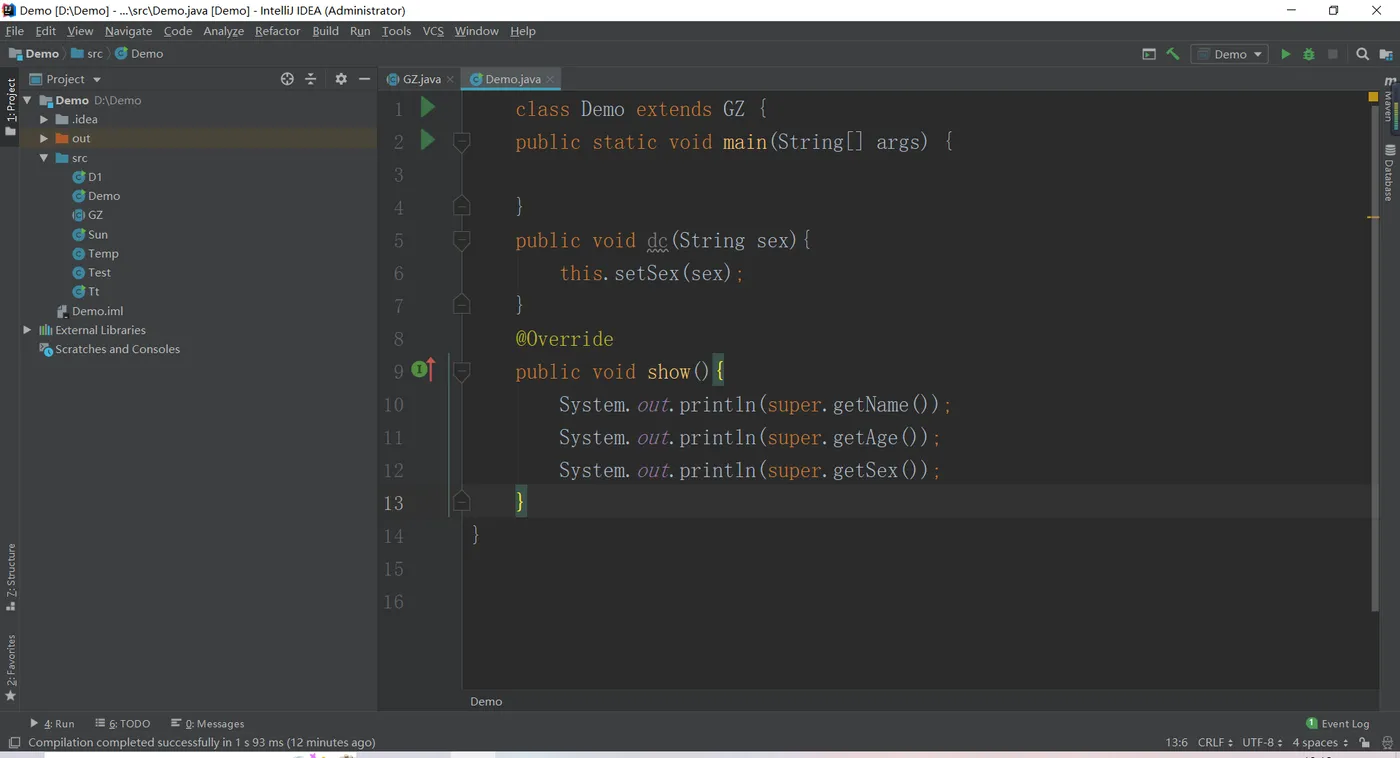
Task: Open the 6: TODO tool window button
Action: 122,723
